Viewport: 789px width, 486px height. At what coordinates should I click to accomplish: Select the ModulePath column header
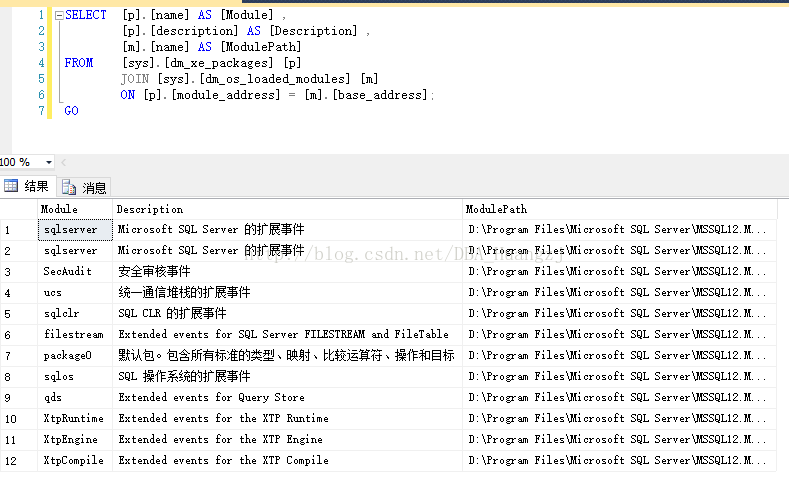(x=619, y=209)
